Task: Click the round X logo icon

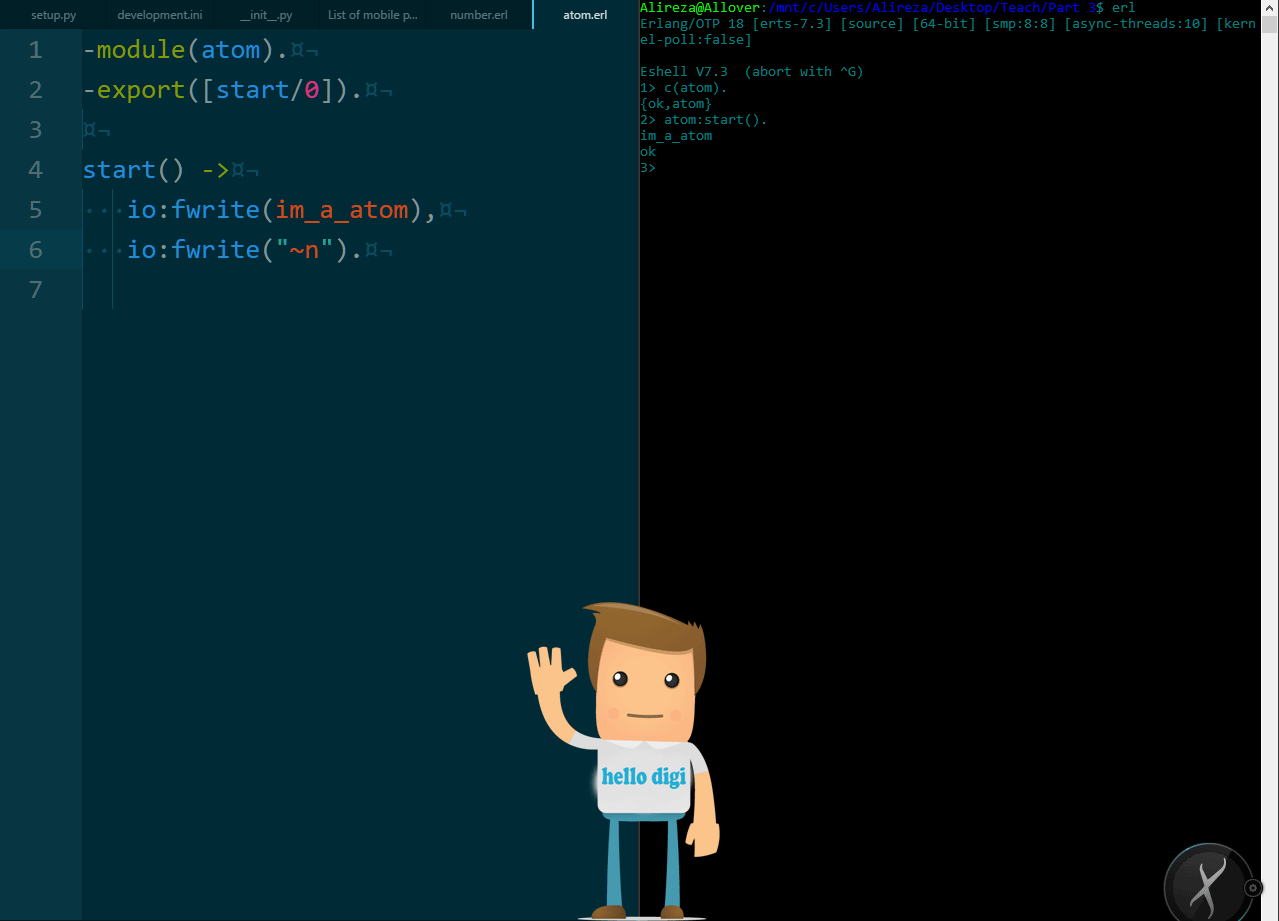Action: 1208,886
